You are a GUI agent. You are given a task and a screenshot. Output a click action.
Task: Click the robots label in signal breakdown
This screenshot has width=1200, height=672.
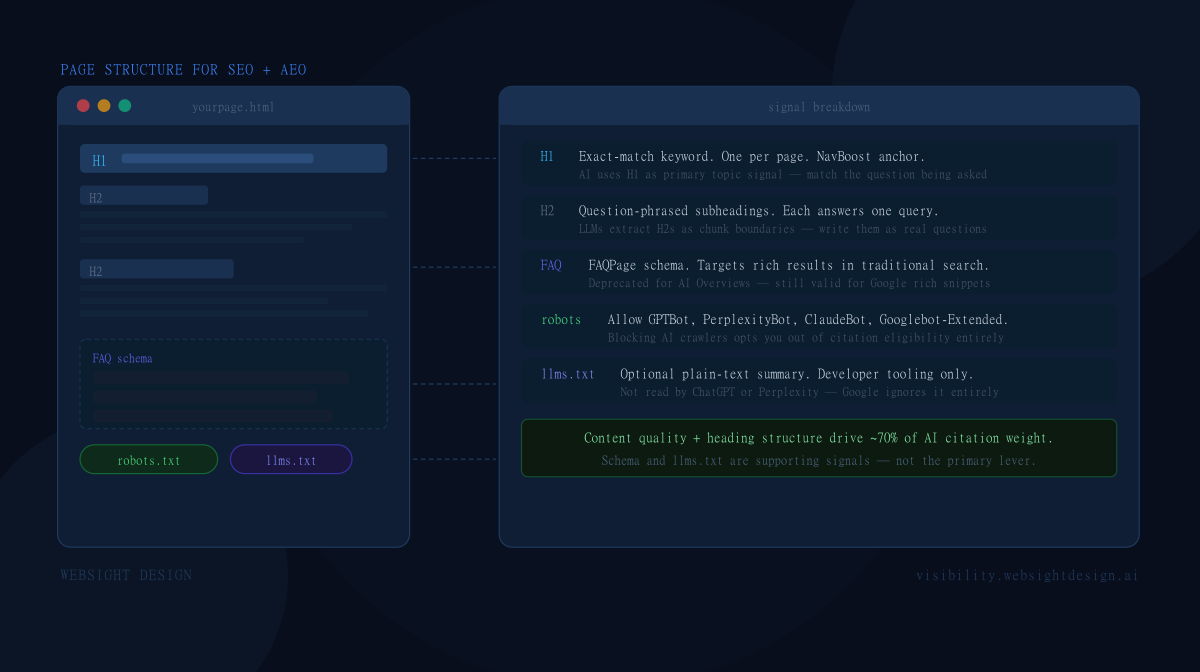[561, 320]
